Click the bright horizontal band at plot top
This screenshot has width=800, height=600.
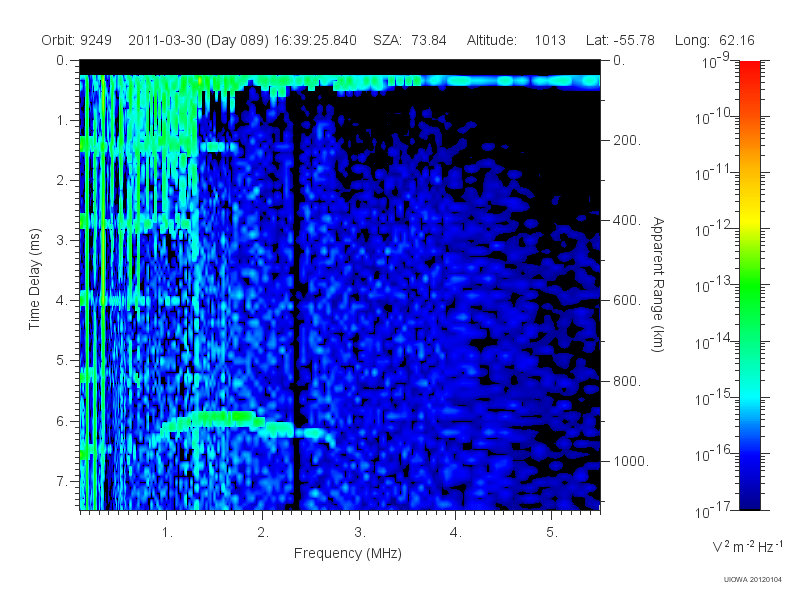[x=340, y=81]
